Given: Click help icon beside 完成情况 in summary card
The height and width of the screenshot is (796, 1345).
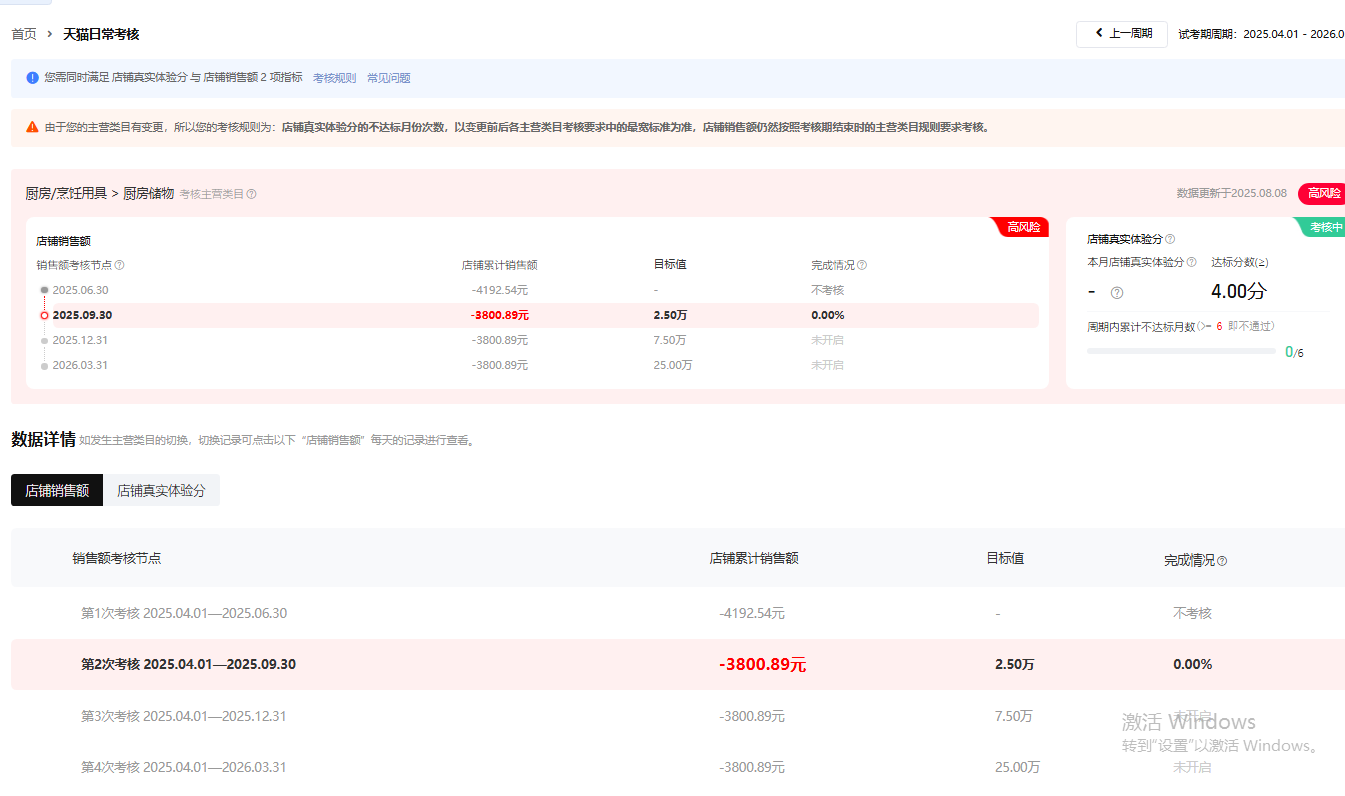Looking at the screenshot, I should 862,265.
